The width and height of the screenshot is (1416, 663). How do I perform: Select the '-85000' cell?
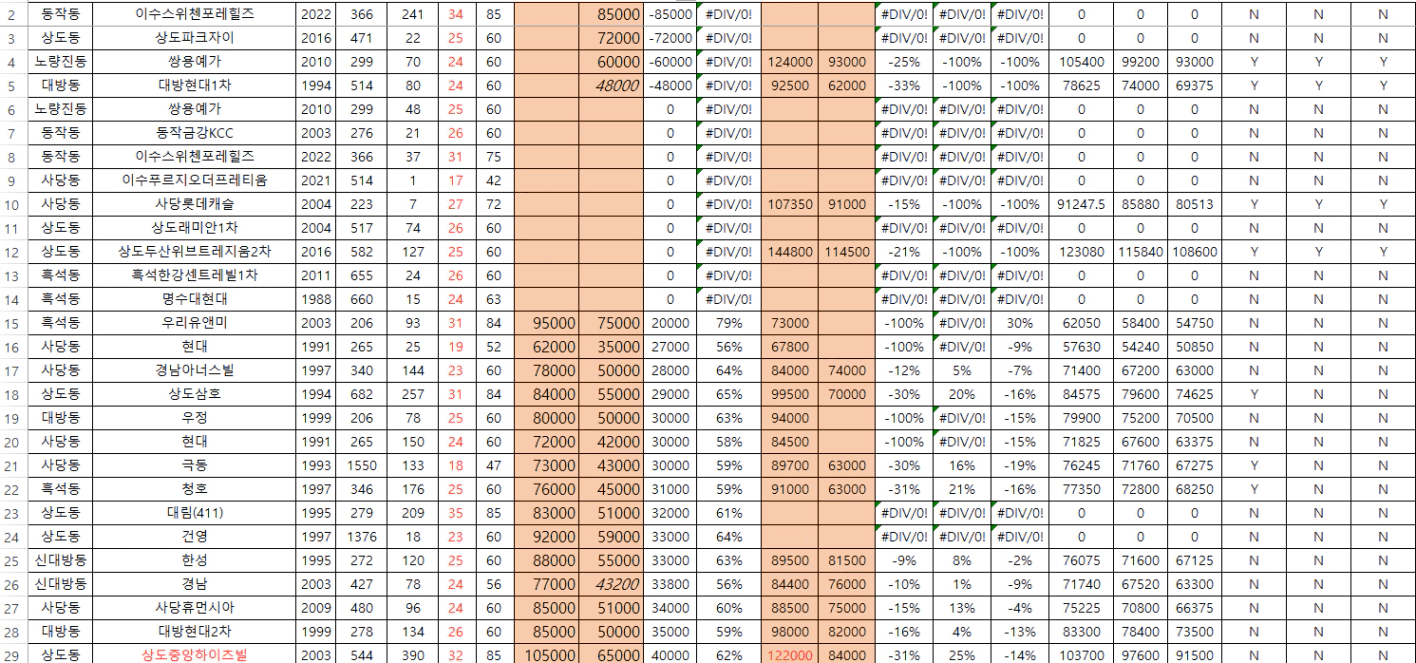pyautogui.click(x=670, y=17)
